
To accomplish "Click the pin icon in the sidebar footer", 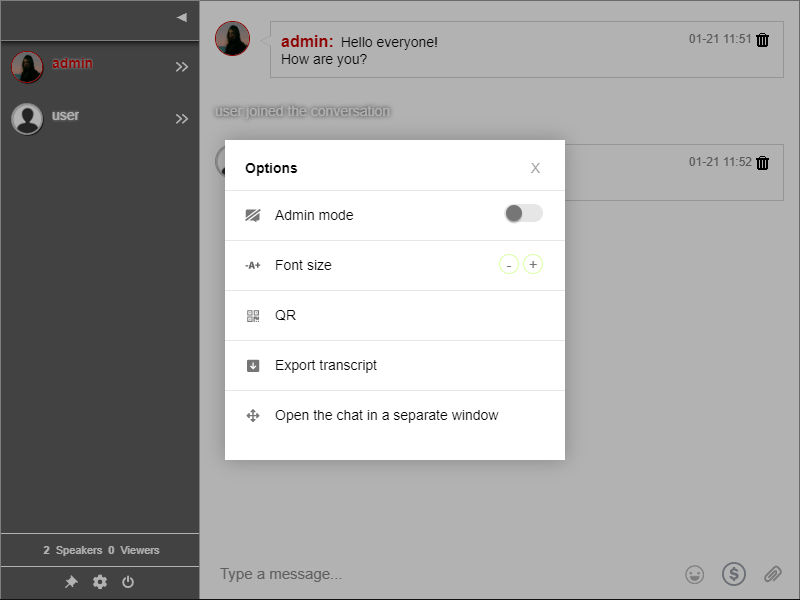I will (x=71, y=582).
